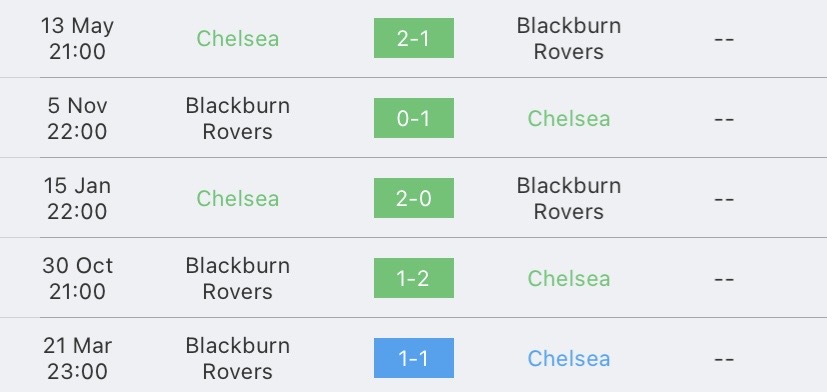Screen dimensions: 827x392
Task: Select Blackburn Rovers home team in 21 Mar match
Action: click(237, 359)
